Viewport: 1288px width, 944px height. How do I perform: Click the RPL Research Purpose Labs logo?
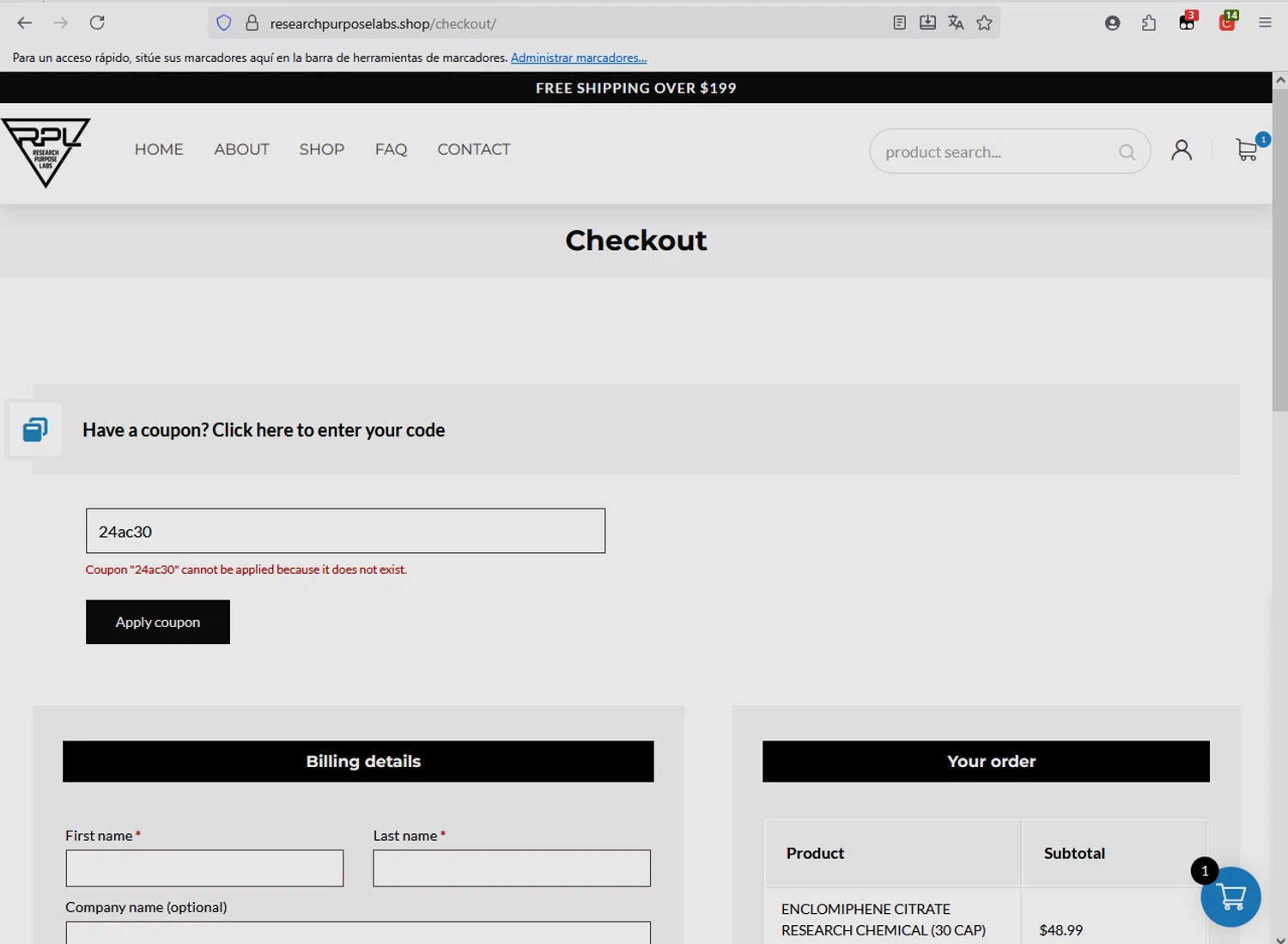coord(46,152)
